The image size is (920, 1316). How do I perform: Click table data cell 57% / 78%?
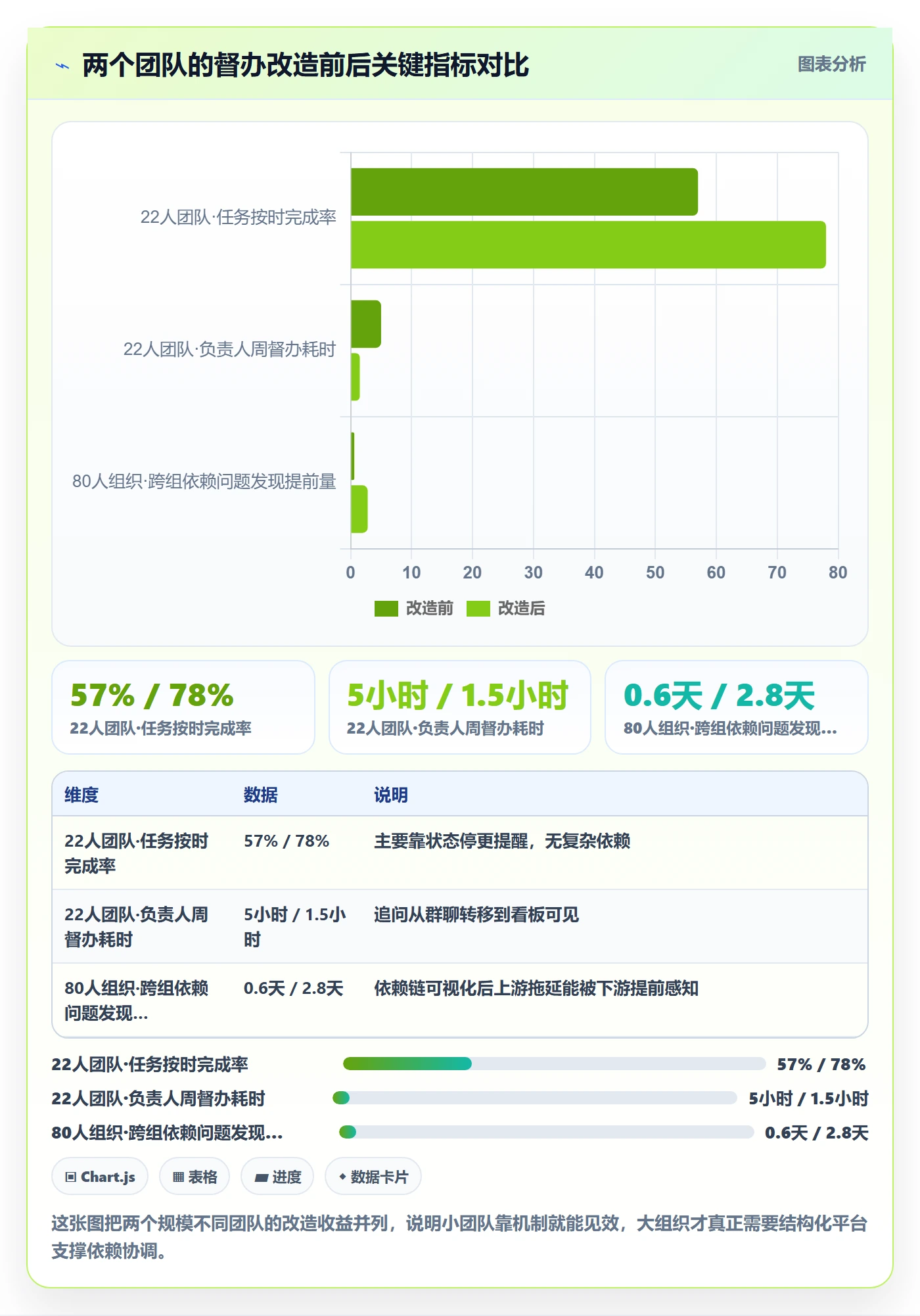click(287, 841)
